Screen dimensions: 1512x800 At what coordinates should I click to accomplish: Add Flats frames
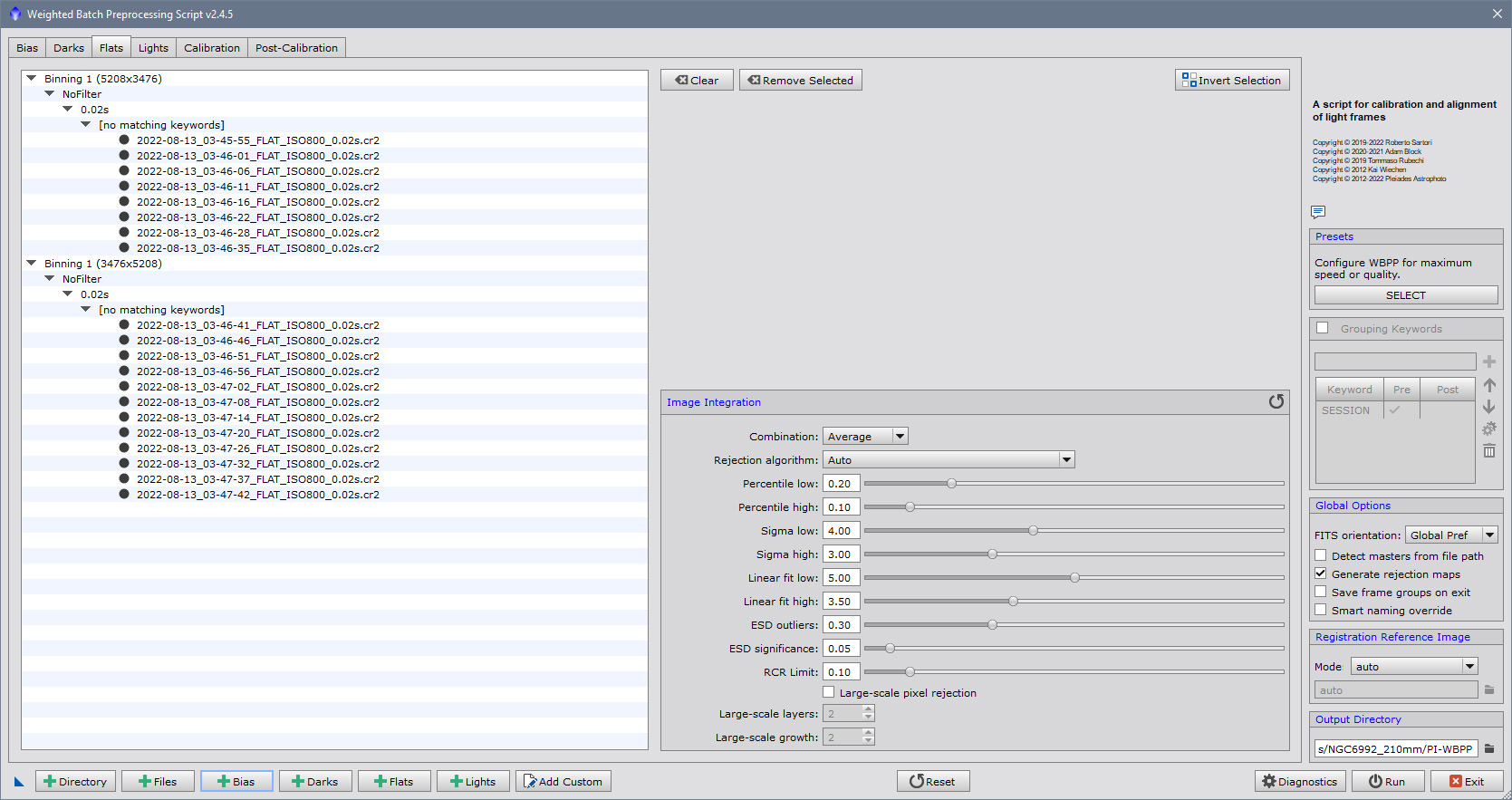[394, 781]
